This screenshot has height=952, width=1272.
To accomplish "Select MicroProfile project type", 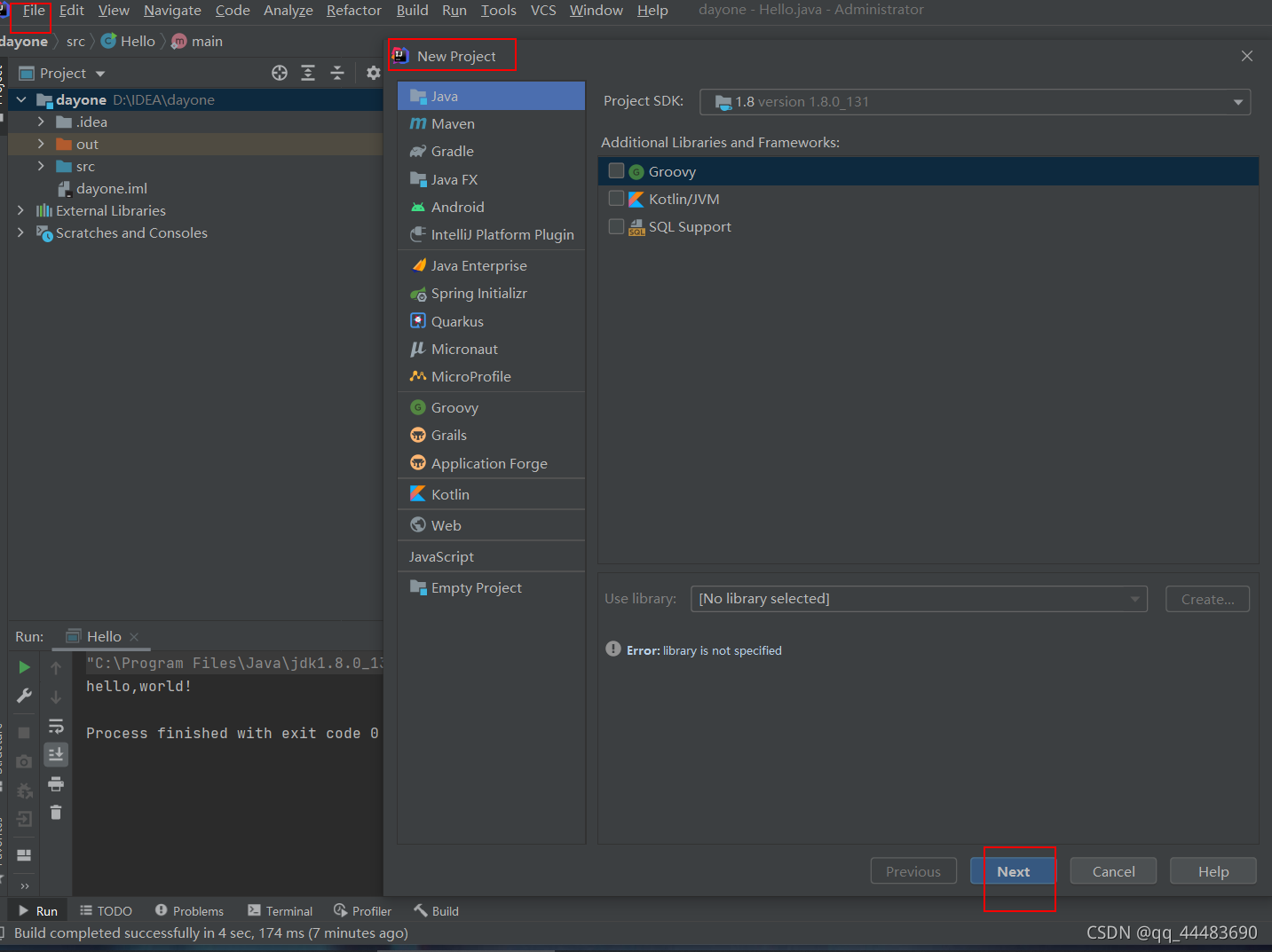I will click(x=491, y=376).
